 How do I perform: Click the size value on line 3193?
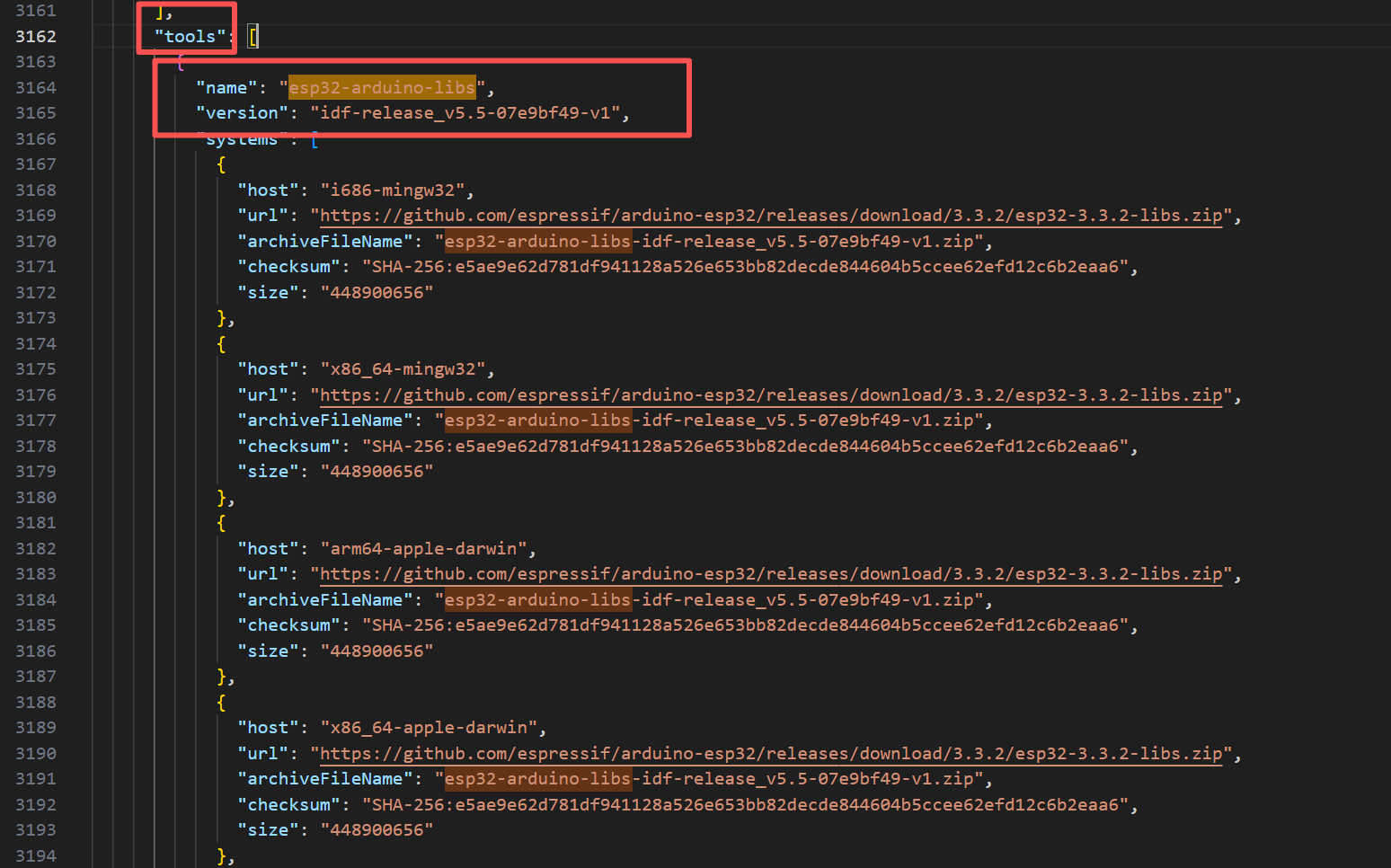tap(377, 830)
